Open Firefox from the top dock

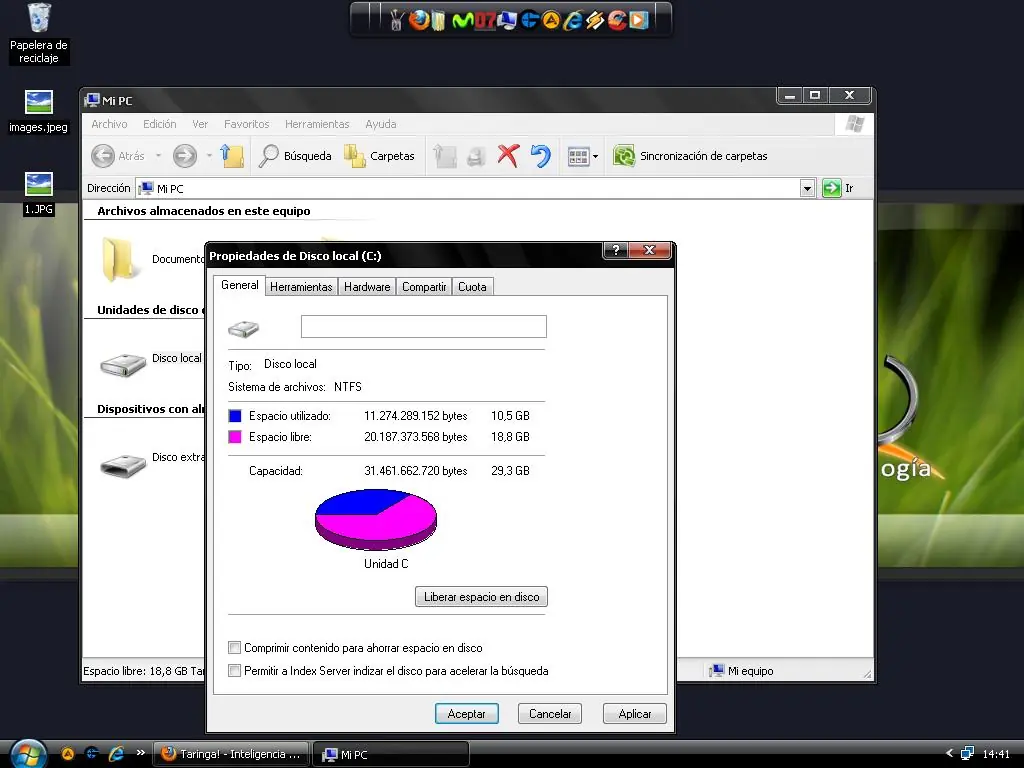click(419, 20)
